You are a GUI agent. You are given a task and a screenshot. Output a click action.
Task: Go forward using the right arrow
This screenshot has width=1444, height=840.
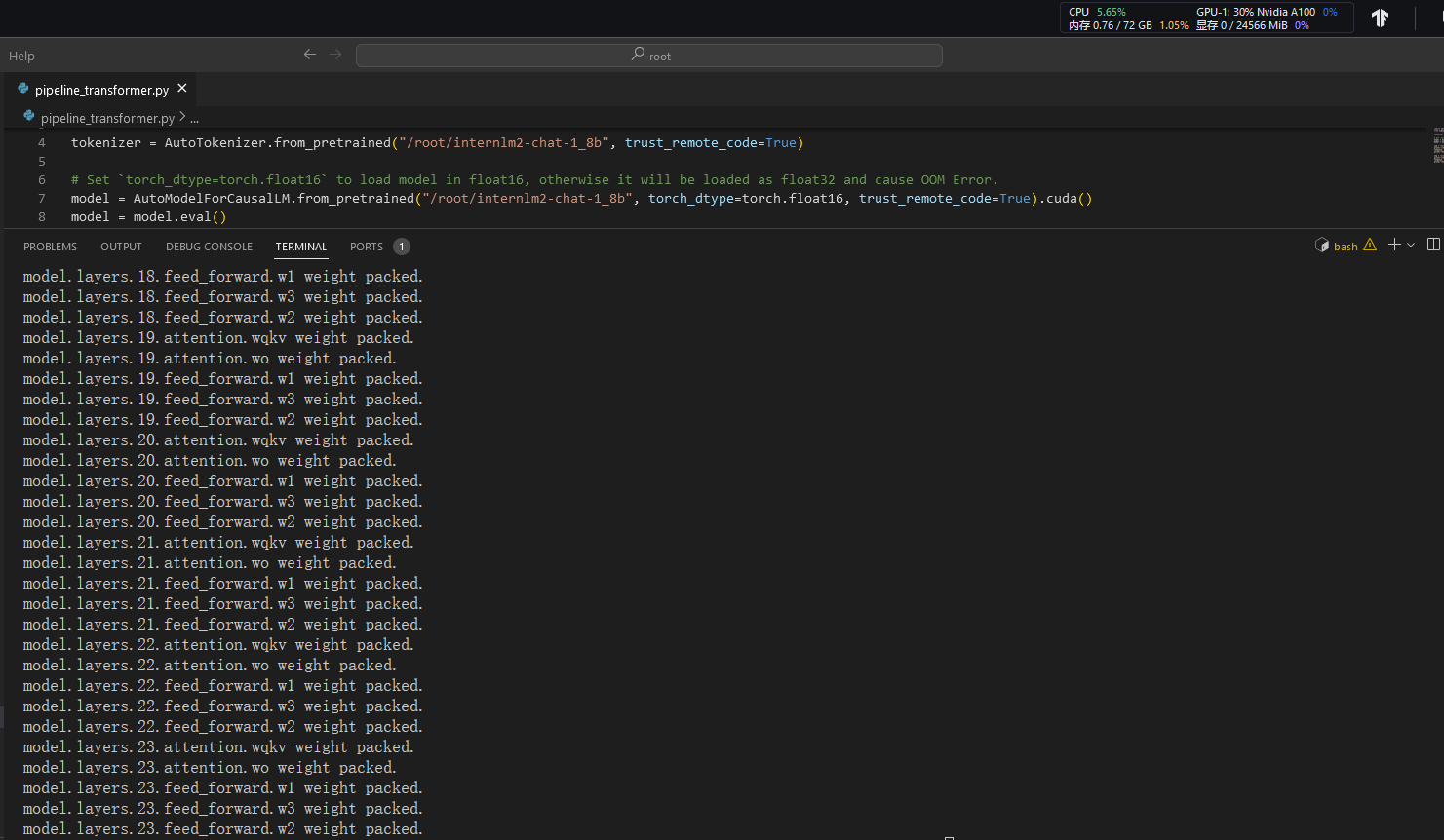(335, 55)
